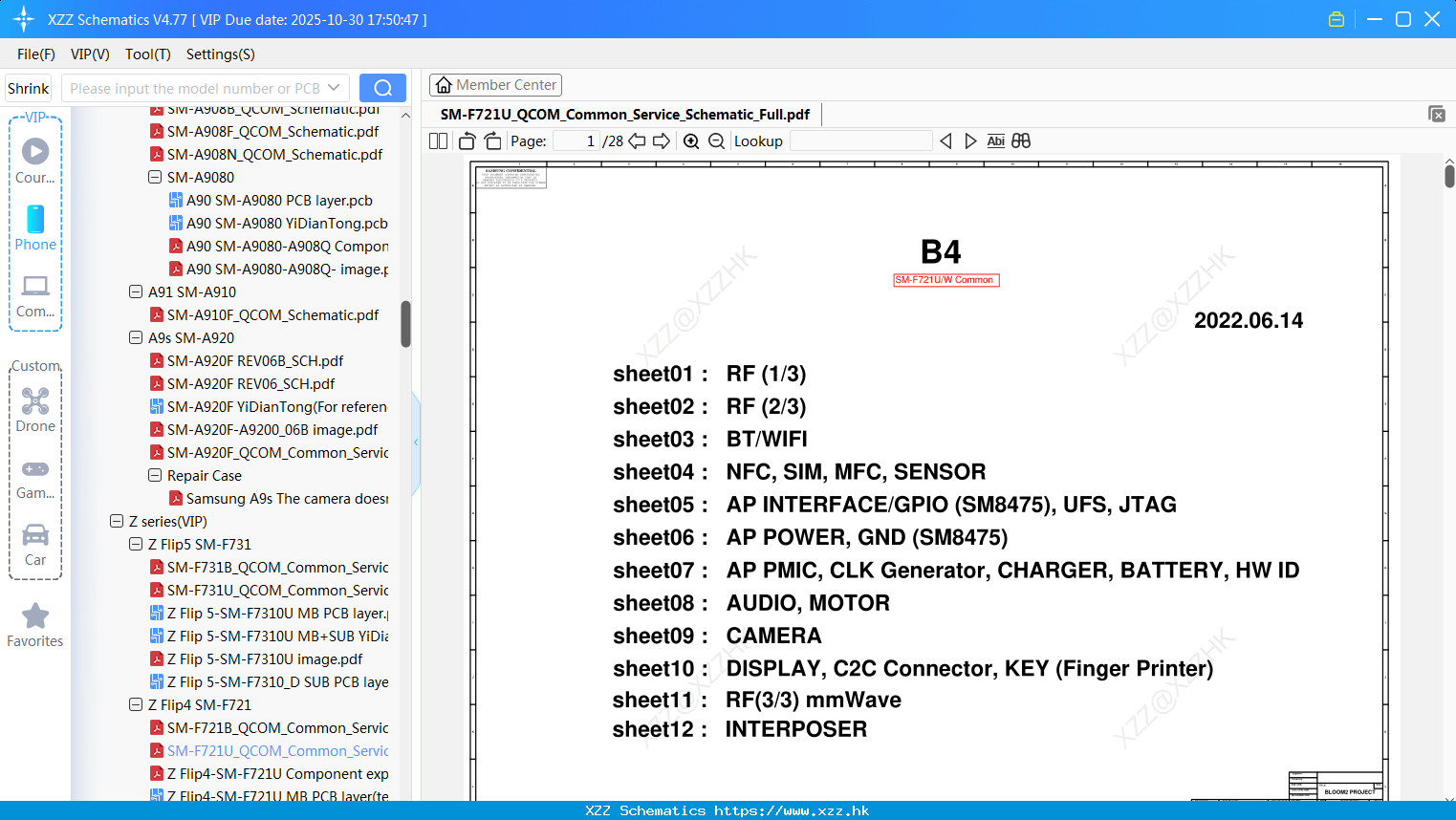Open model number dropdown arrow
The width and height of the screenshot is (1456, 820).
(334, 88)
